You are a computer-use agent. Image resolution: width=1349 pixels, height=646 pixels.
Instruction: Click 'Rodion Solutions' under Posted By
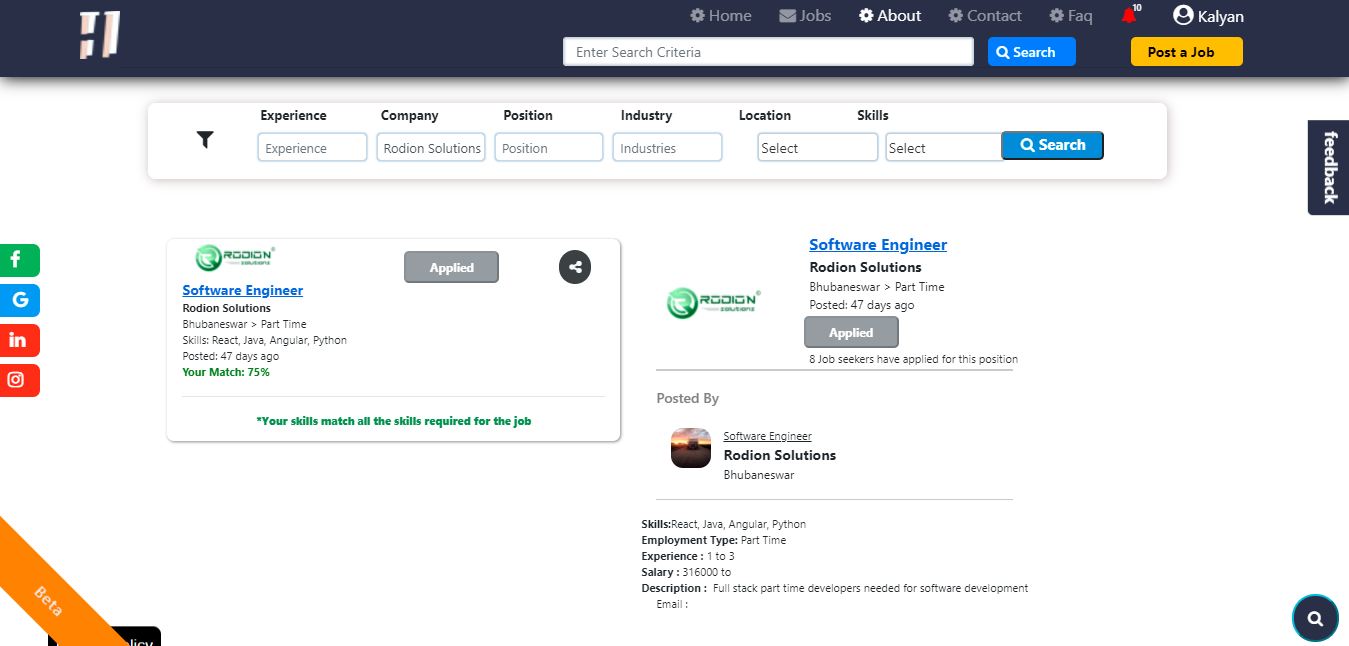click(779, 455)
